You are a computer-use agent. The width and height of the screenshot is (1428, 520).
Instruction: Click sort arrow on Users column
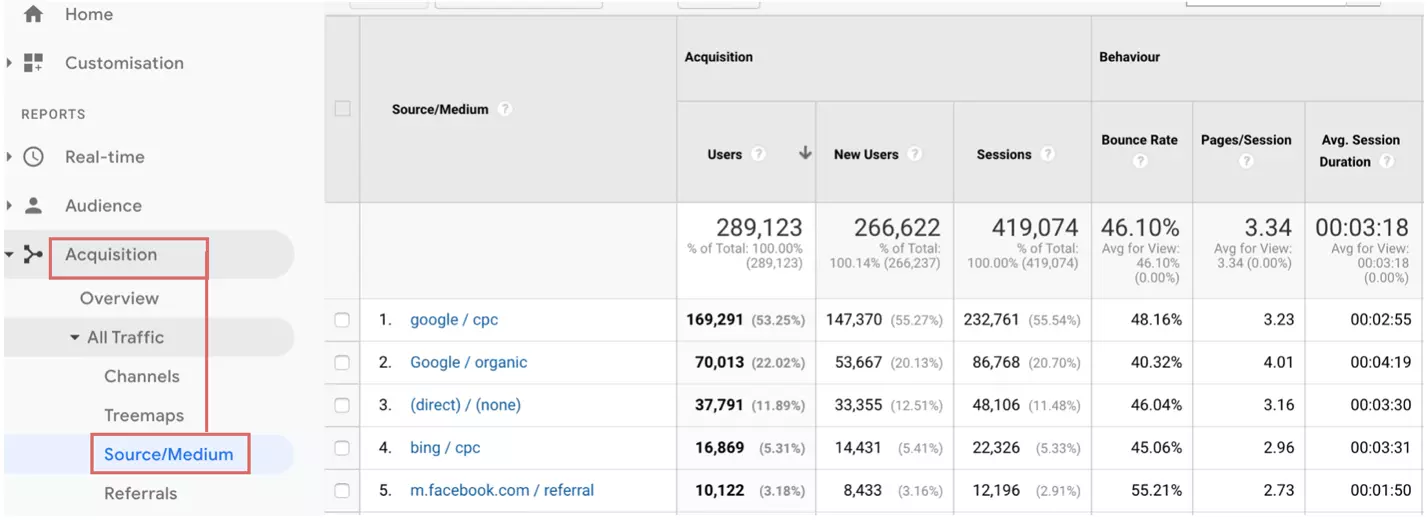tap(805, 154)
